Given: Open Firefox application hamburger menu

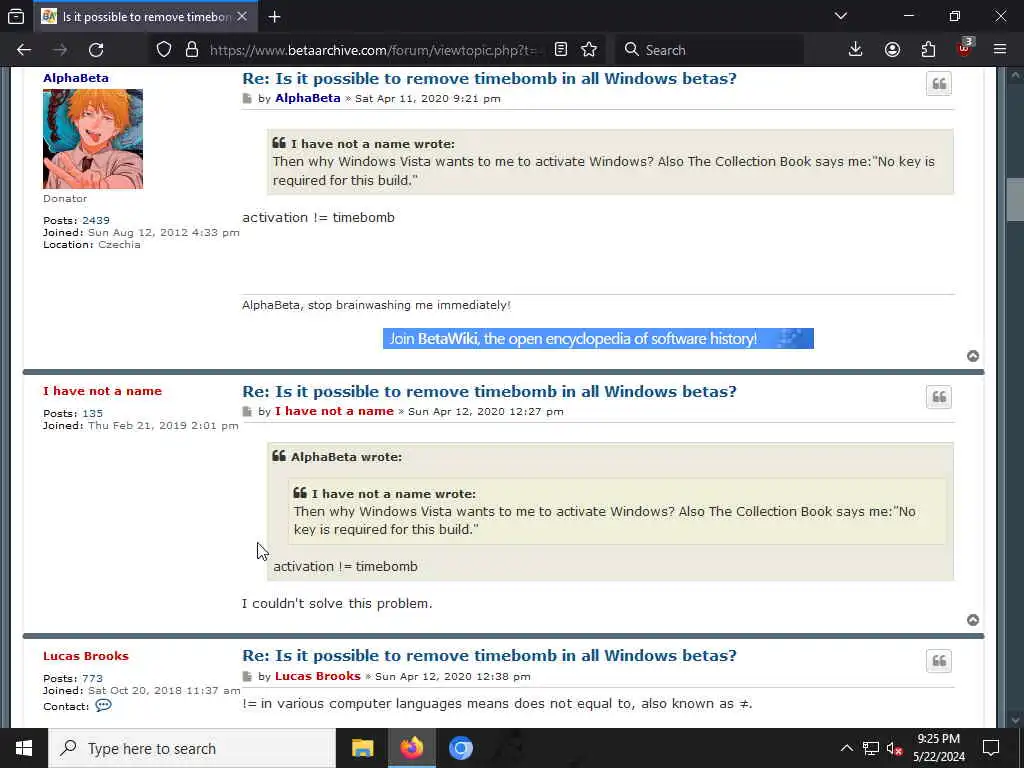Looking at the screenshot, I should pos(1000,50).
